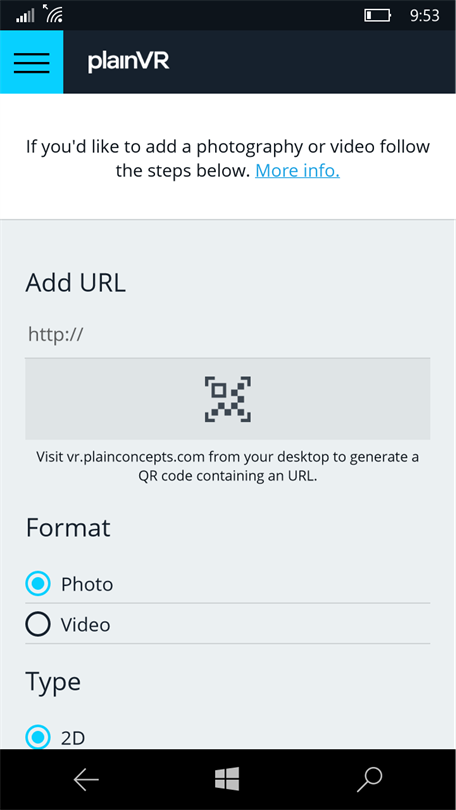456x810 pixels.
Task: Select the Video format radio button
Action: point(38,625)
